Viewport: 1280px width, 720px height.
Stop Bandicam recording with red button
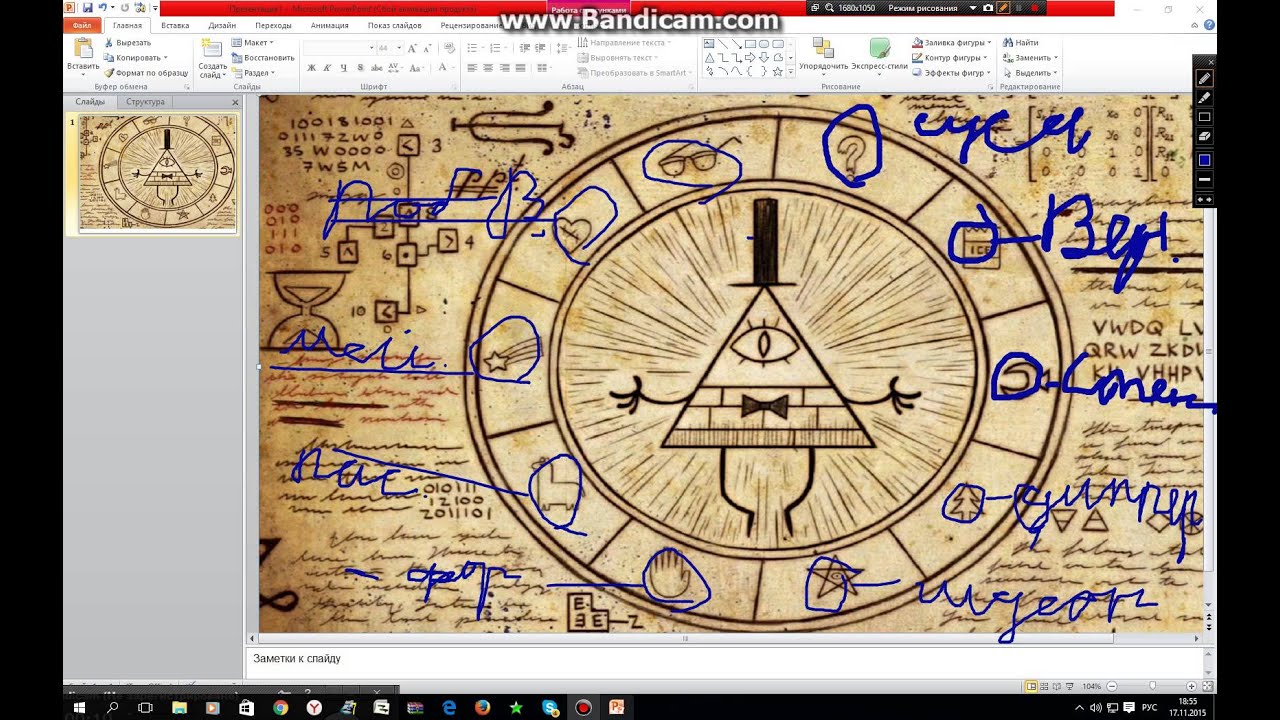[x=1033, y=8]
